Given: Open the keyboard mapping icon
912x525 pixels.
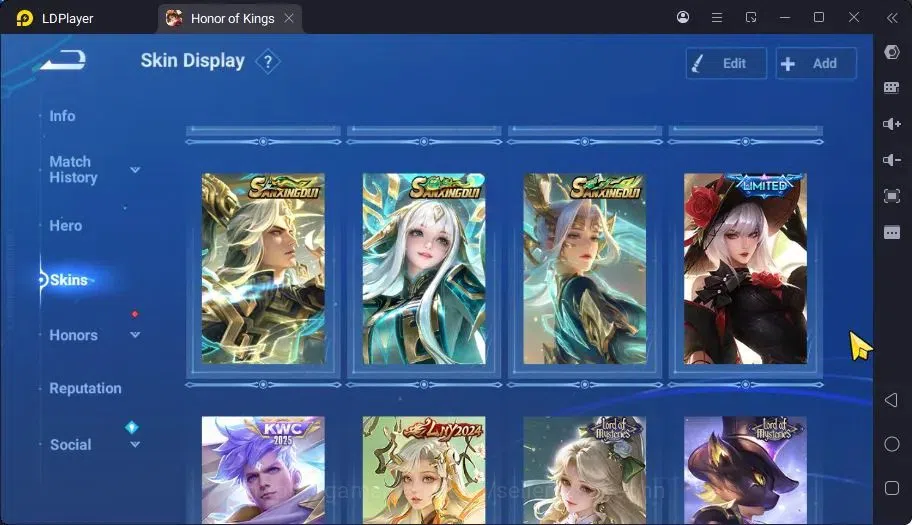Looking at the screenshot, I should [892, 88].
